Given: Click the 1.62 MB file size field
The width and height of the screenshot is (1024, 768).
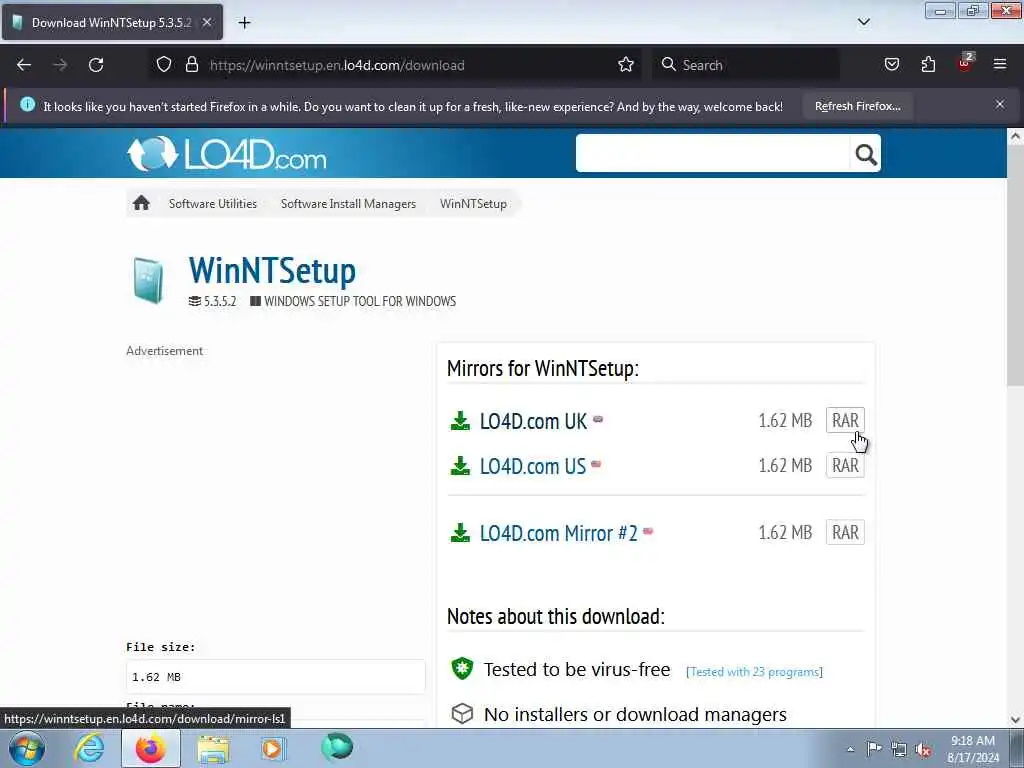Looking at the screenshot, I should coord(276,677).
